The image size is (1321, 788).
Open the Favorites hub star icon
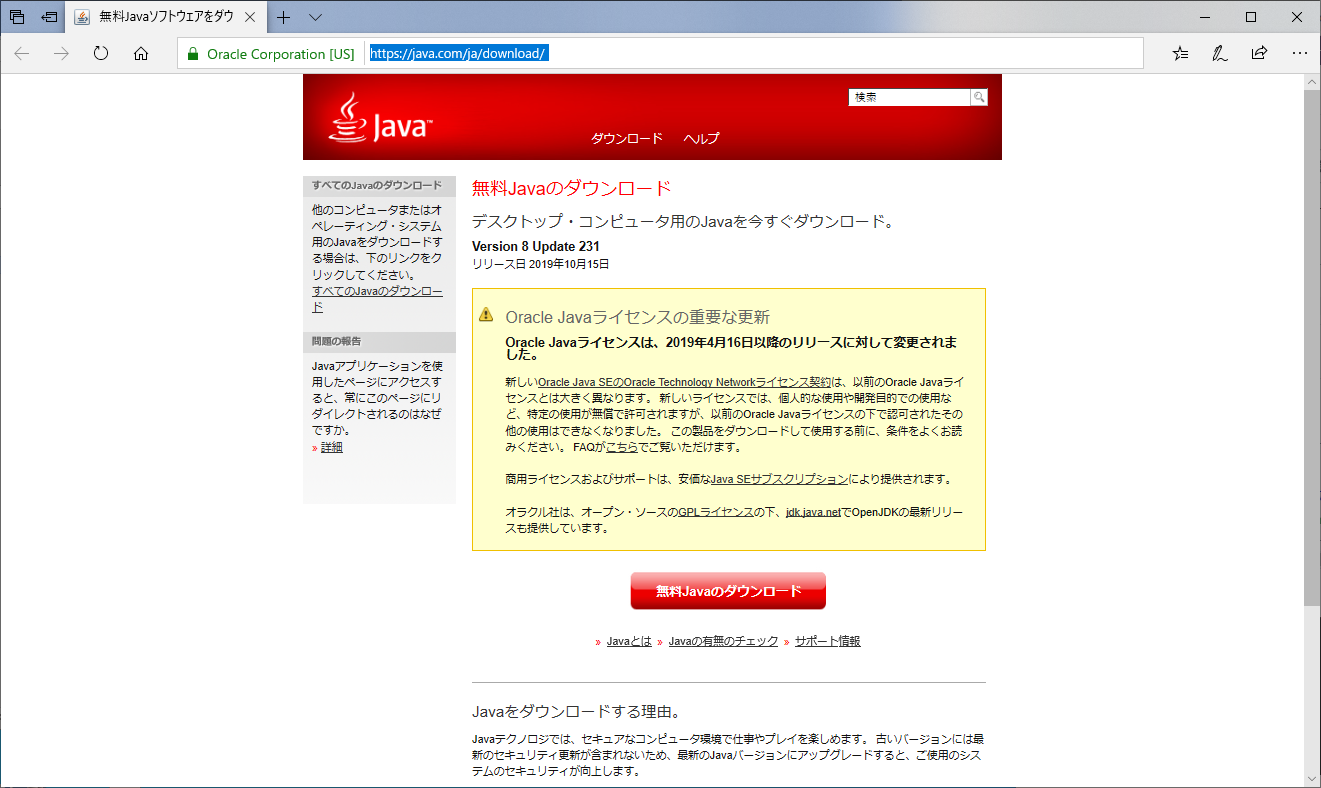point(1181,54)
